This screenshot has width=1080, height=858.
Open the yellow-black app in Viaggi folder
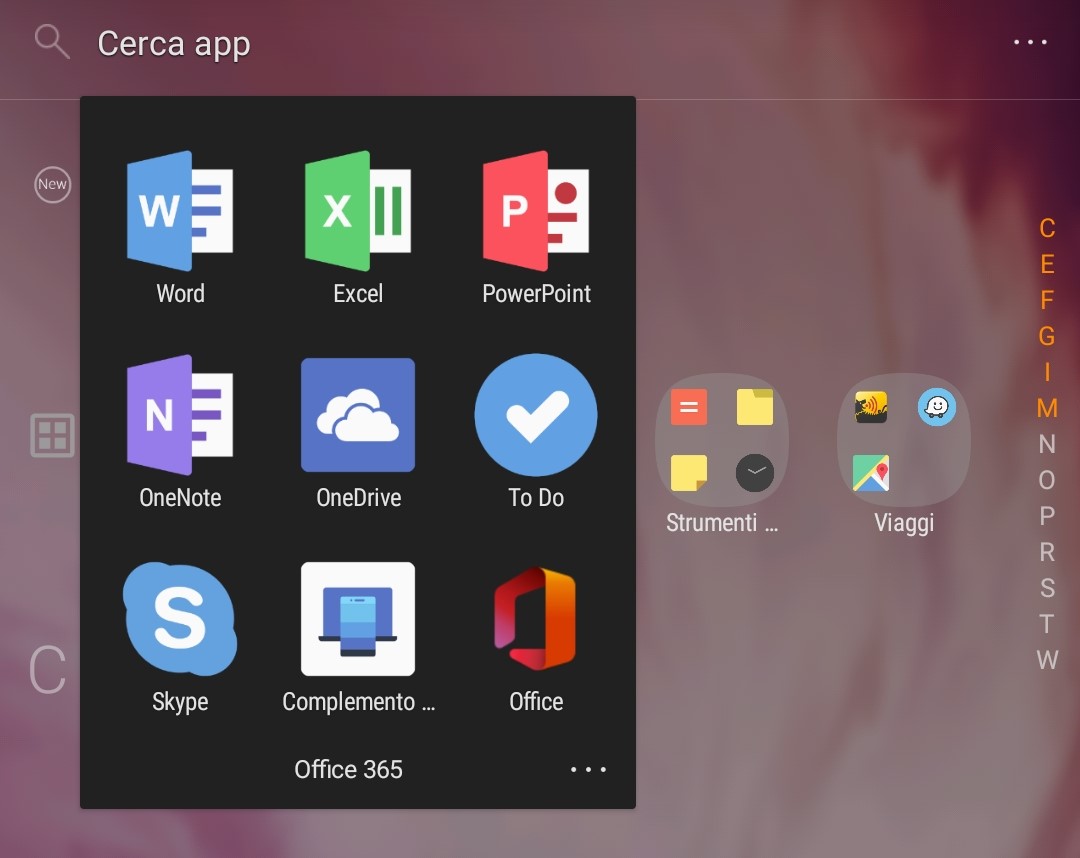871,407
